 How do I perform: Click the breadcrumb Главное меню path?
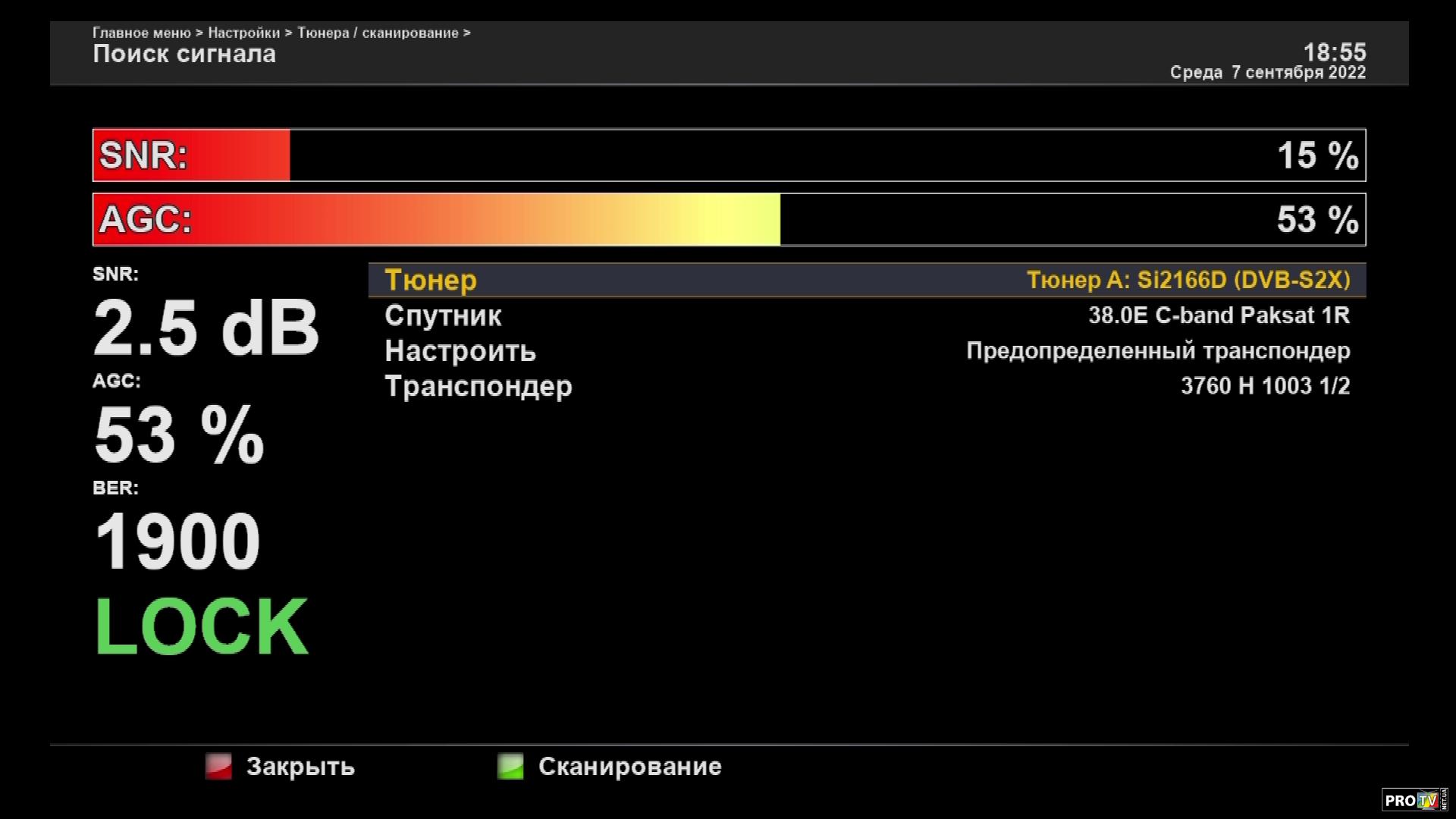pos(142,33)
